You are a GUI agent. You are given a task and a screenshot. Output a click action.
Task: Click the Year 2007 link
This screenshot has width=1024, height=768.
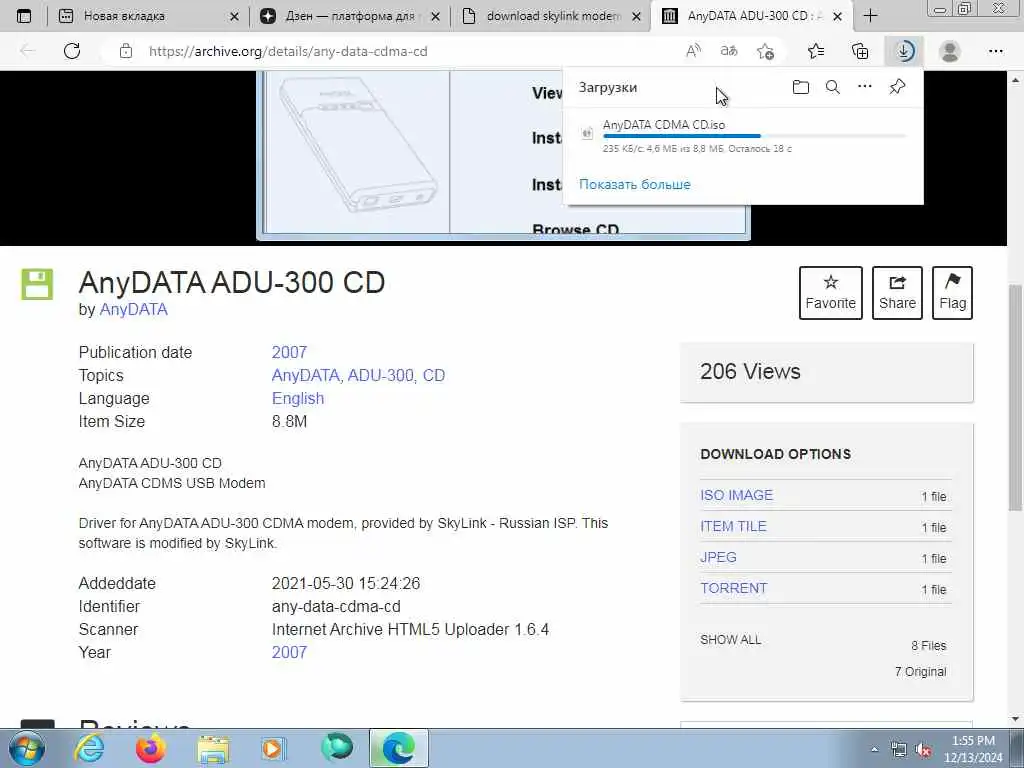tap(289, 652)
